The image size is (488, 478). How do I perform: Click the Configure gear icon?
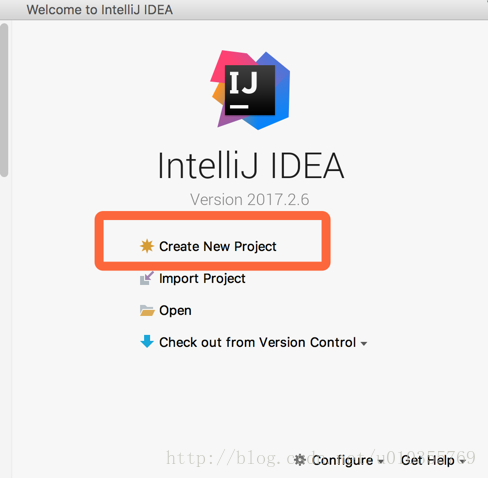pos(300,460)
